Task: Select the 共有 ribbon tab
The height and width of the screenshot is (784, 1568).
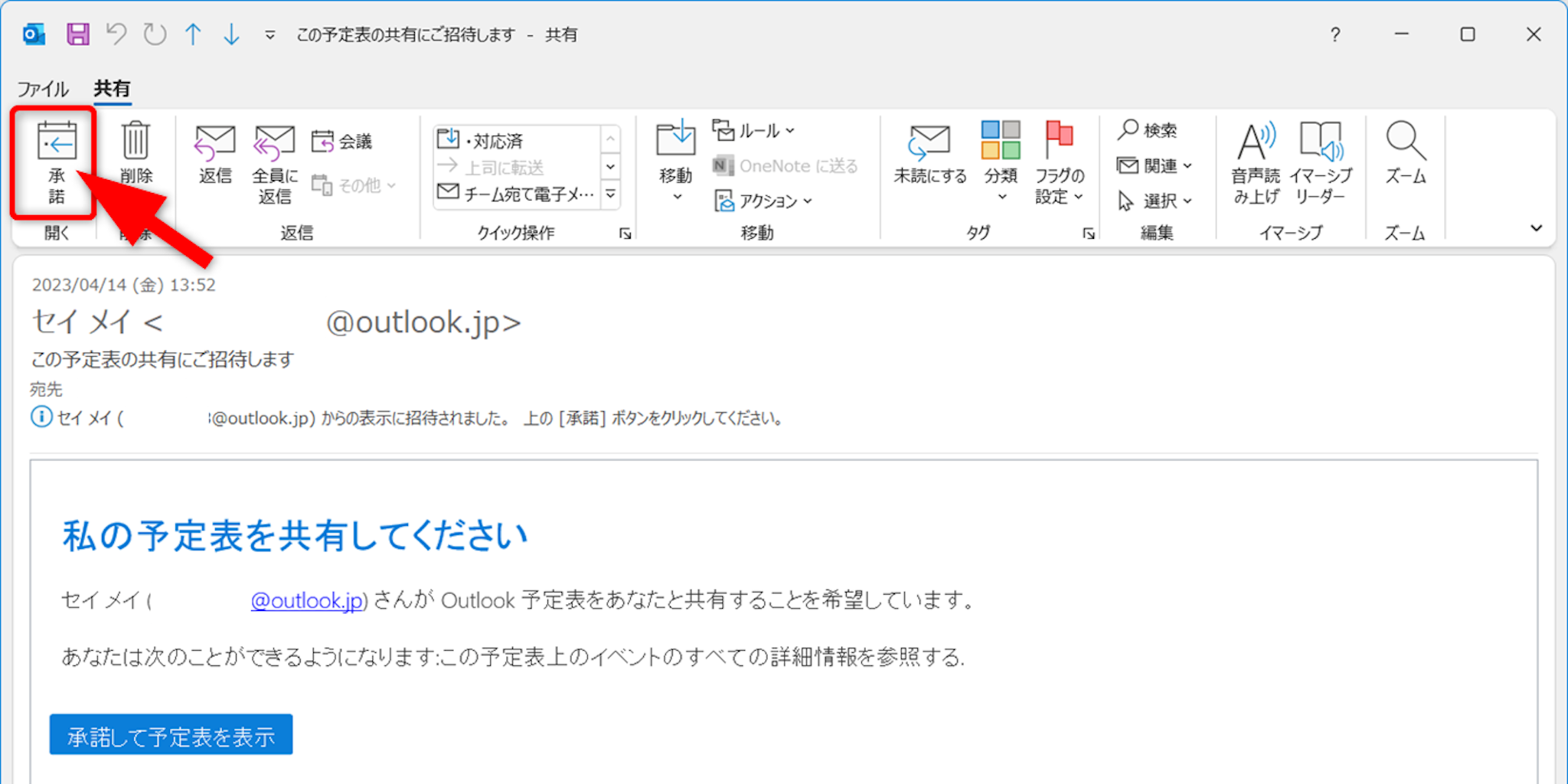Action: [x=112, y=89]
